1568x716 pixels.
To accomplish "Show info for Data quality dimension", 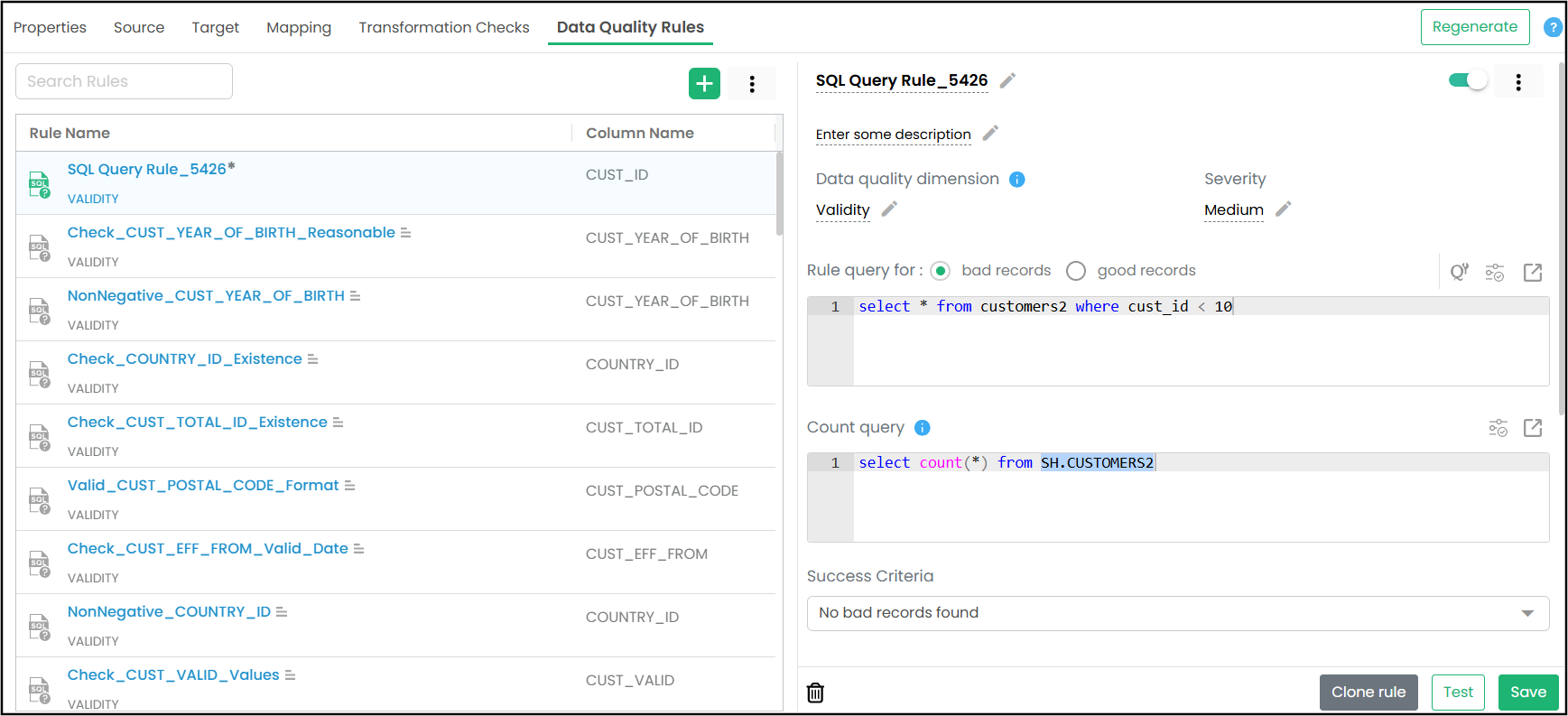I will [x=1016, y=180].
